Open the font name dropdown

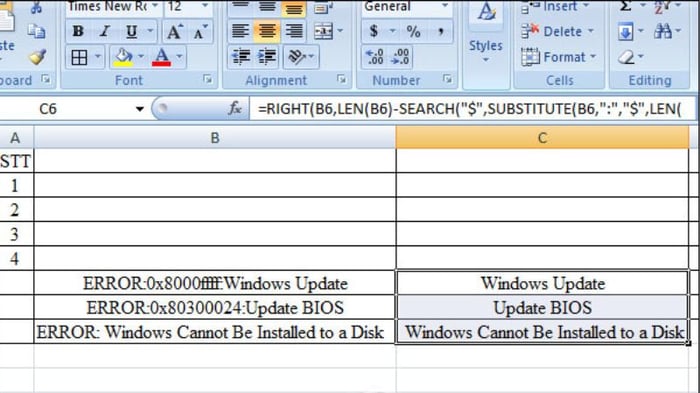tap(155, 6)
